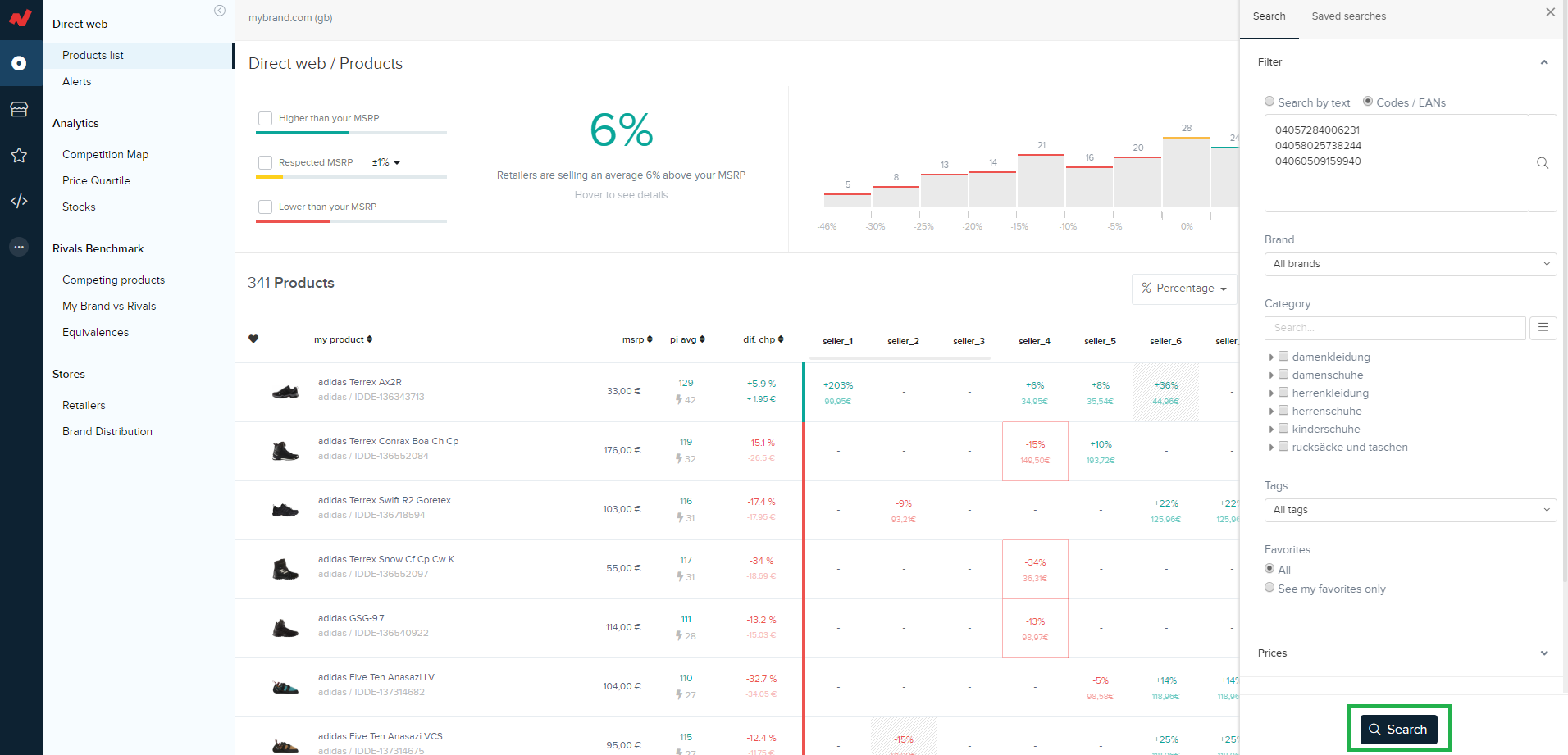
Task: Expand the damenschuhe category node
Action: tap(1271, 375)
